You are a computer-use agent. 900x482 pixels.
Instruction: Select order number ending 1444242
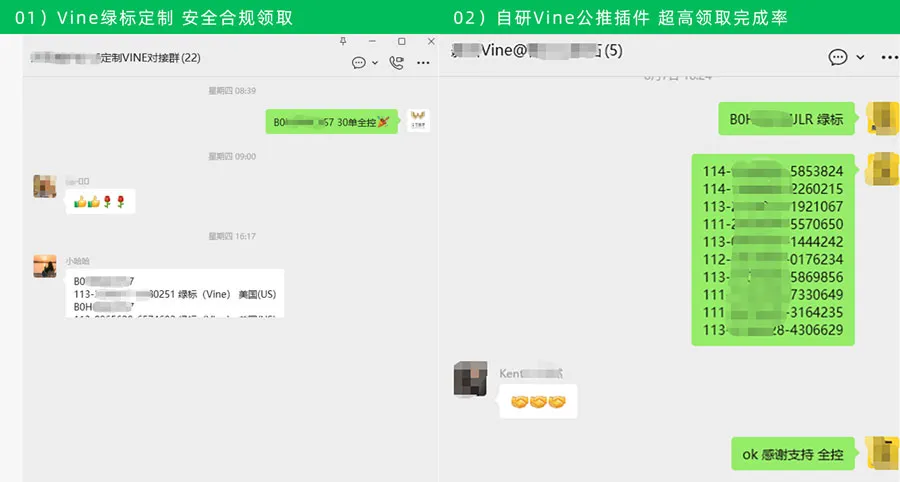pos(773,242)
